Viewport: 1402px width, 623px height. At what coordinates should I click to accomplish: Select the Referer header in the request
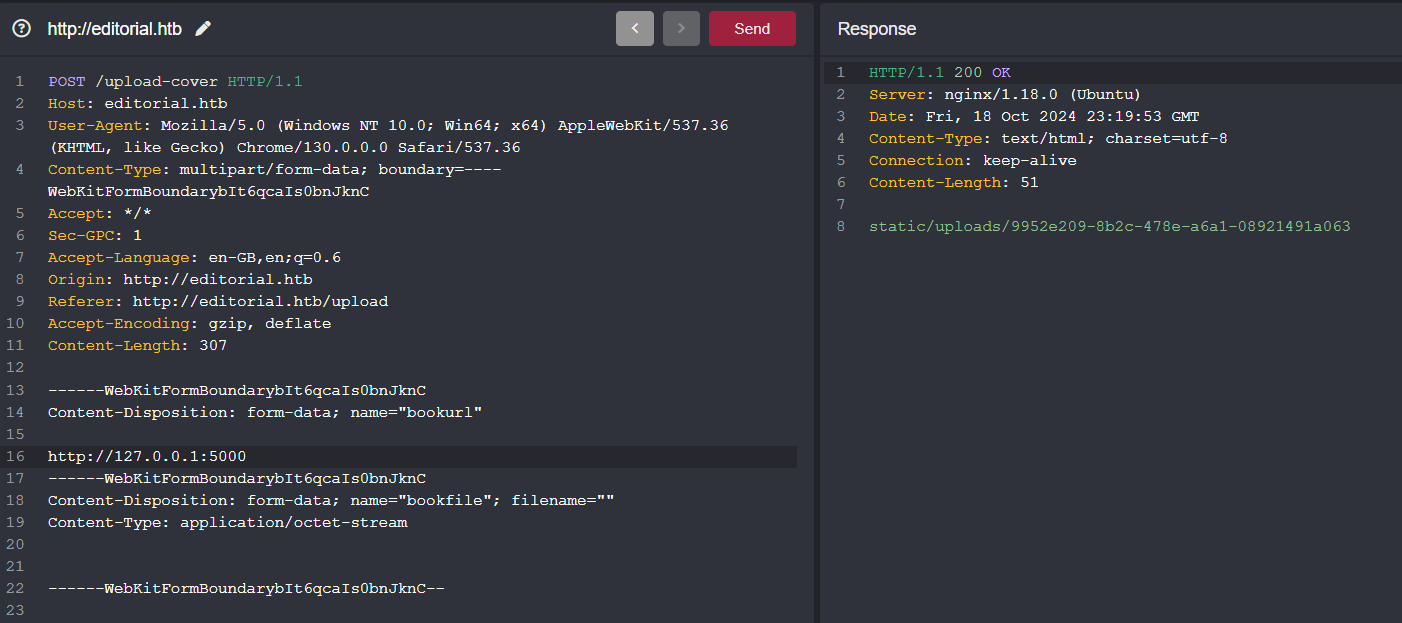217,301
